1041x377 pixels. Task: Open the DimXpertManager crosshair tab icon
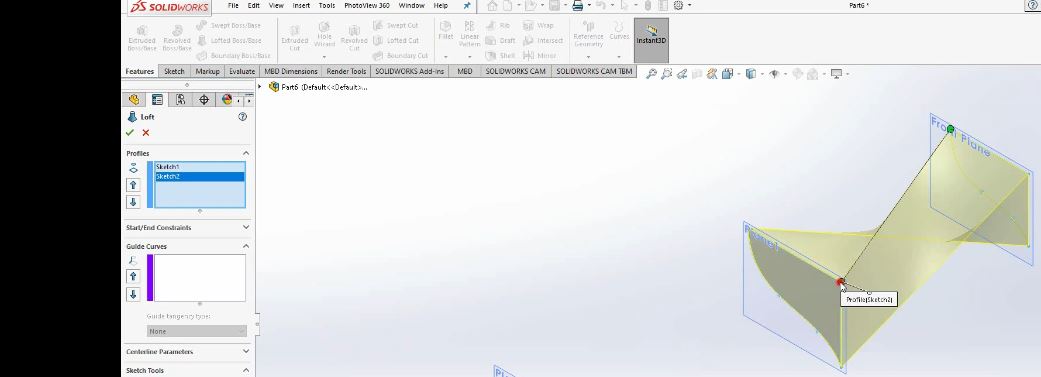tap(204, 100)
